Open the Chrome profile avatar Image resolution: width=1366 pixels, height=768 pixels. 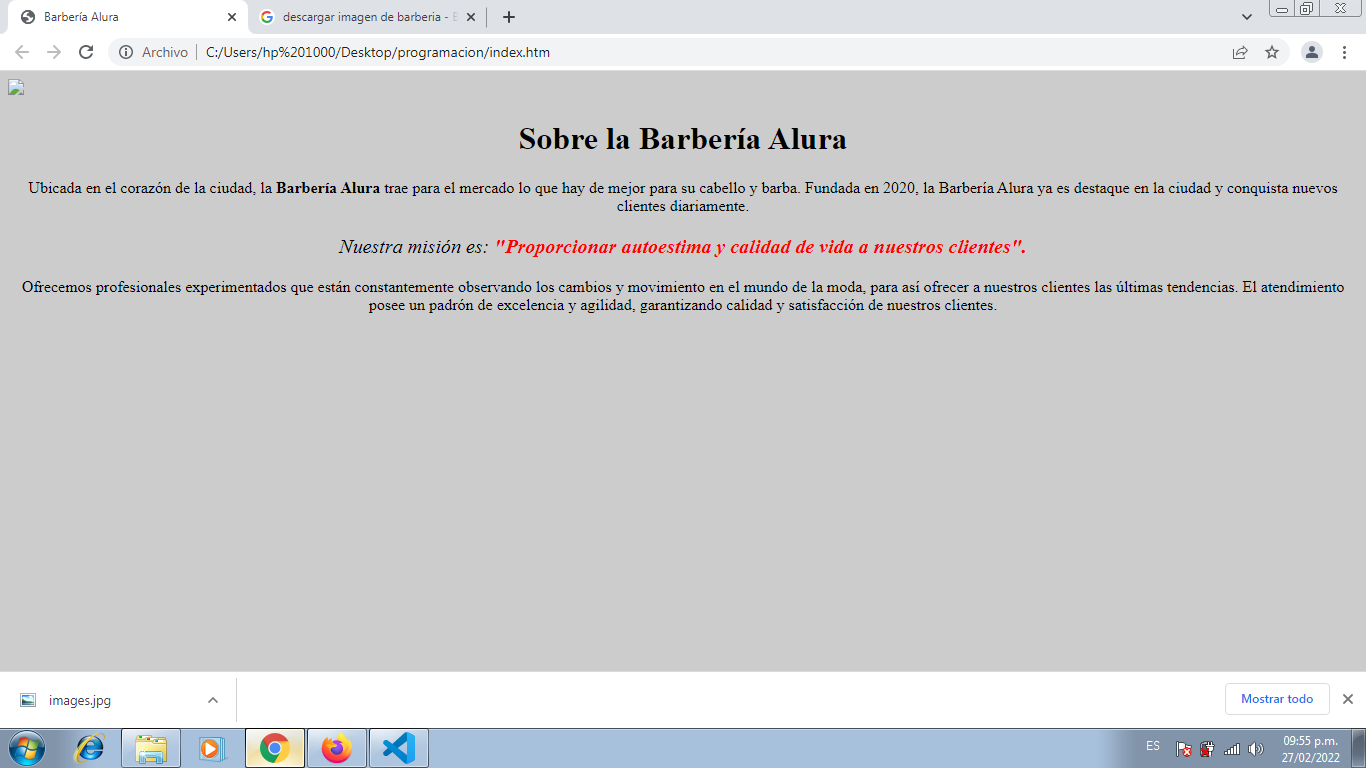tap(1312, 52)
